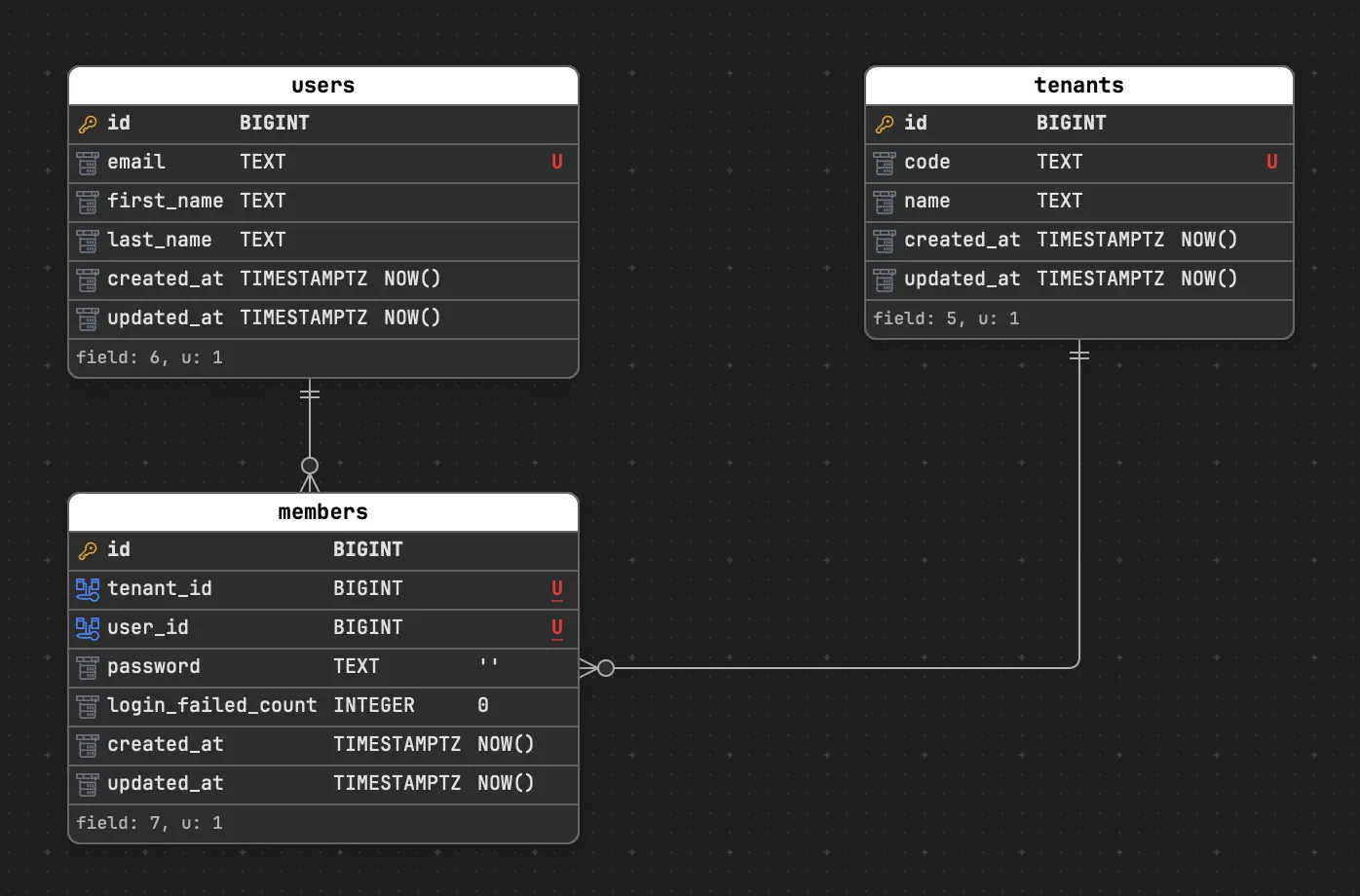Click the unique marker U on code row
The width and height of the screenshot is (1360, 896).
point(1272,162)
